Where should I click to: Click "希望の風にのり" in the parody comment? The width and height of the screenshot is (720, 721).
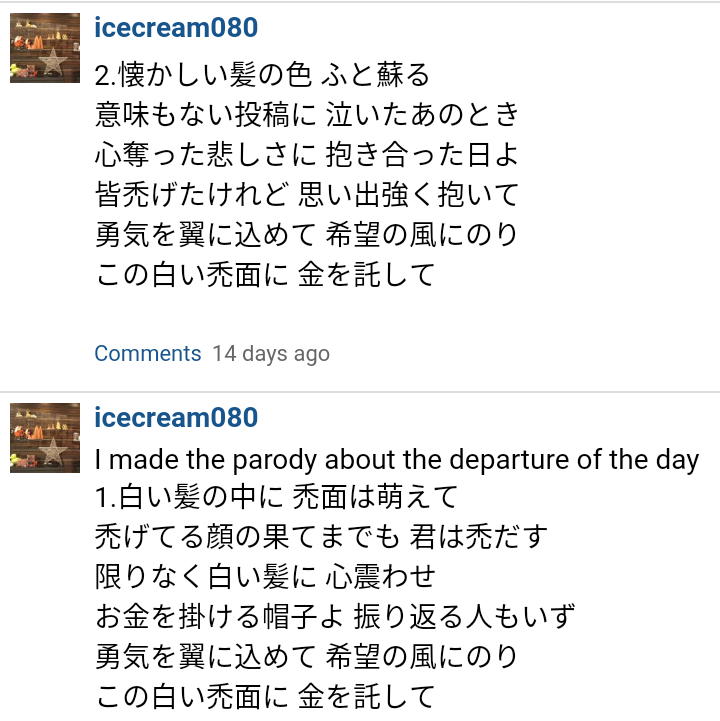point(422,657)
